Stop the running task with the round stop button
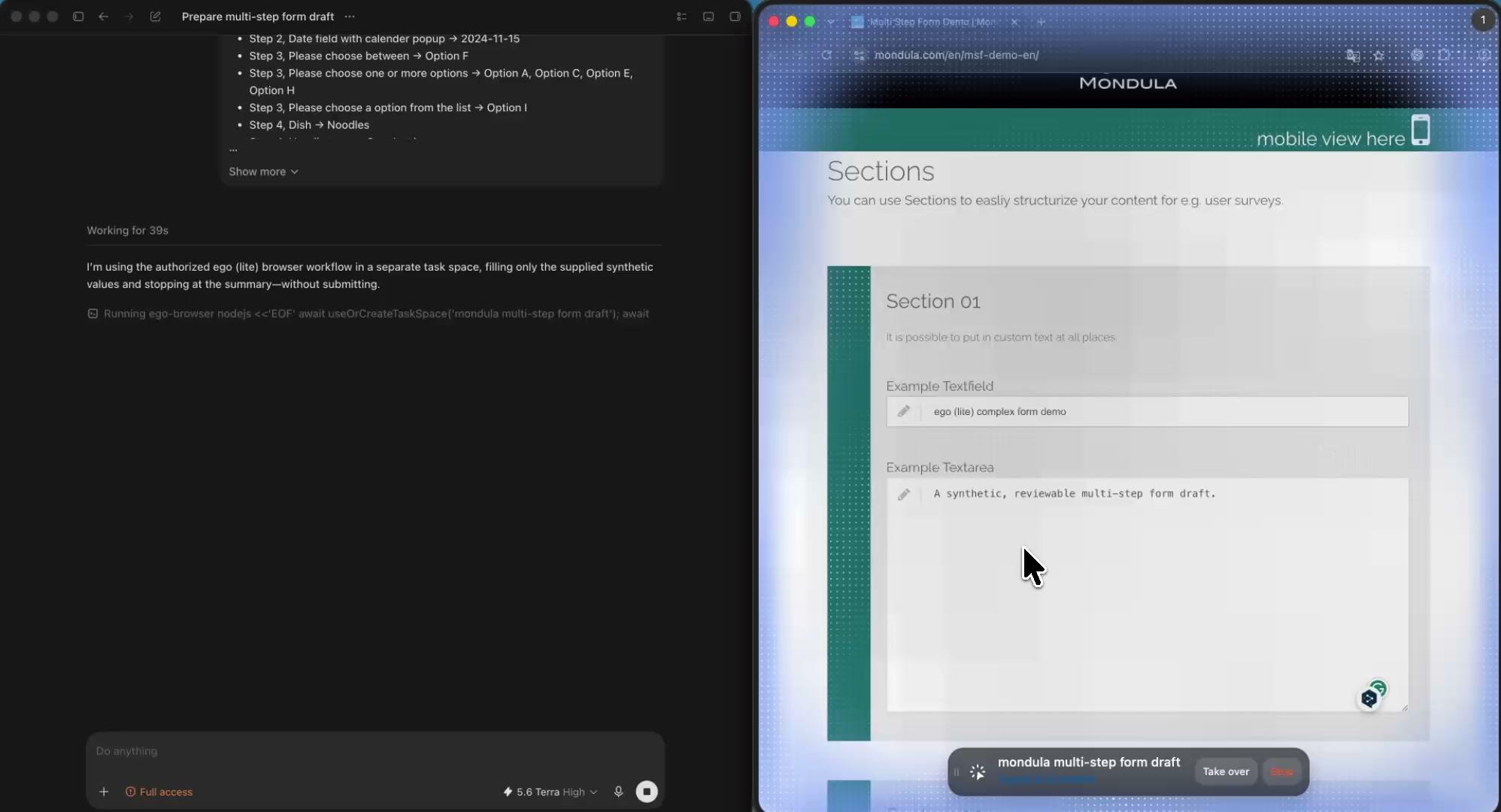Screen dimensions: 1501x812 pos(647,792)
